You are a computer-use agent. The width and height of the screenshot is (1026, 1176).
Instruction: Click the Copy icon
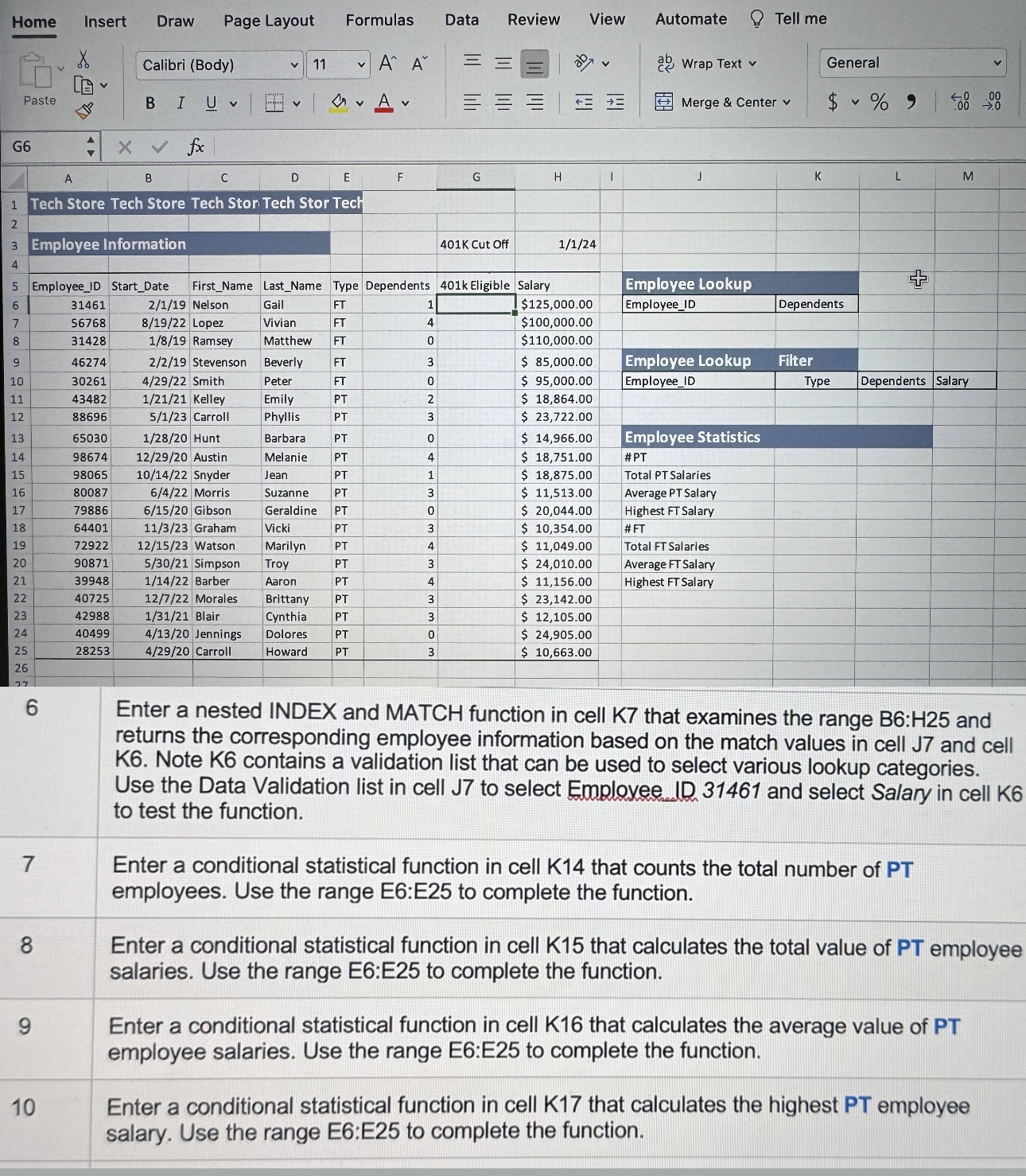tap(84, 84)
